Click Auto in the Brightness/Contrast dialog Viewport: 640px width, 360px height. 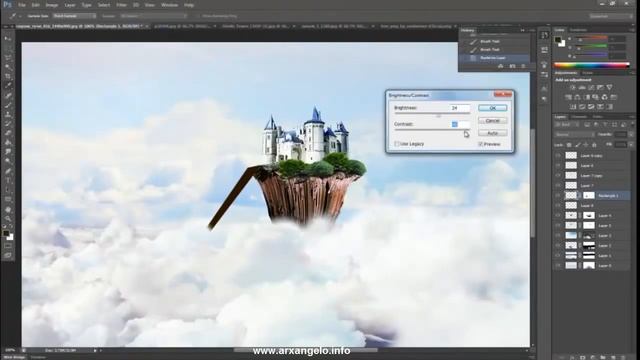[493, 133]
